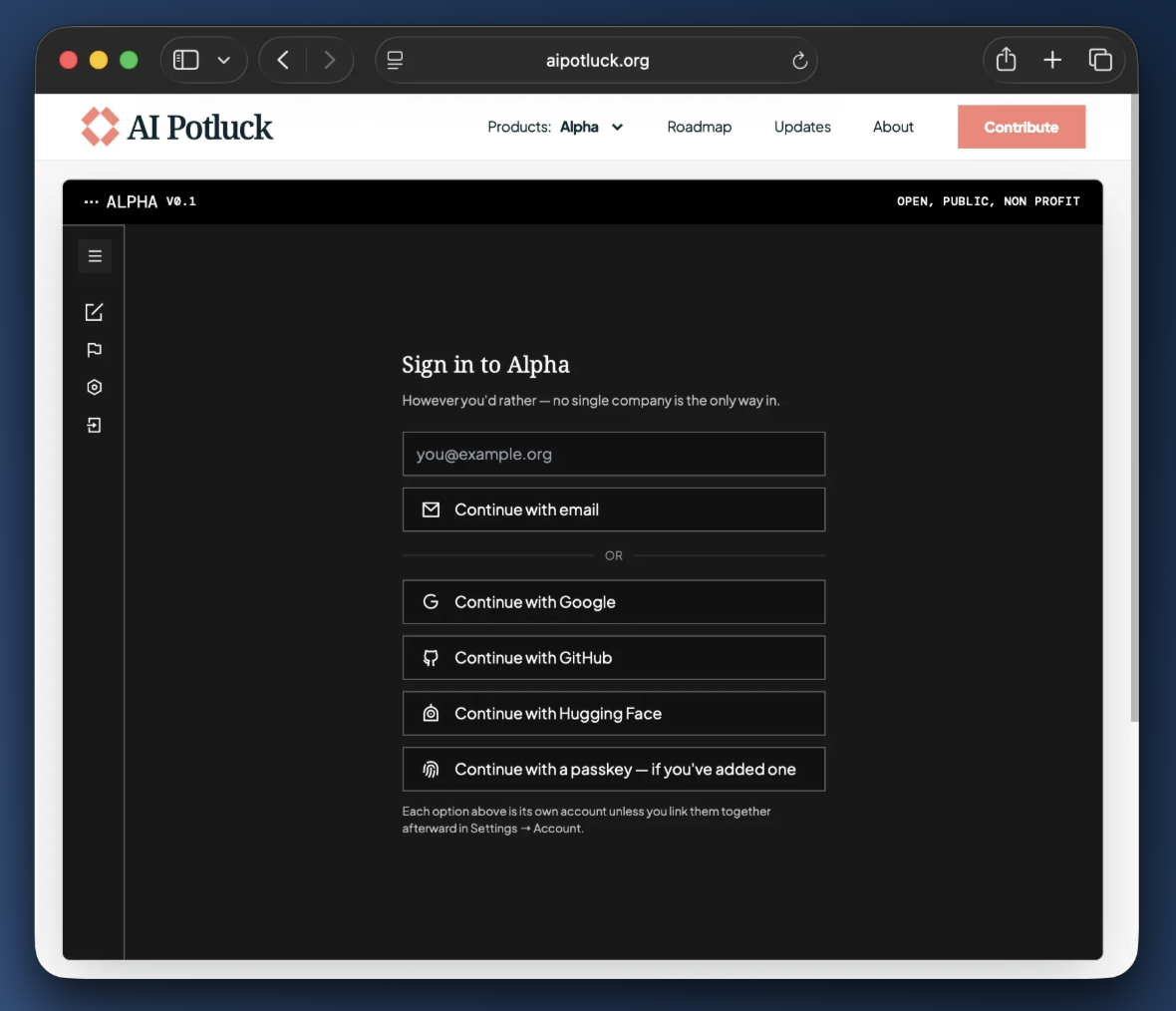The image size is (1176, 1011).
Task: Click the AI Potluck logo
Action: coord(177,127)
